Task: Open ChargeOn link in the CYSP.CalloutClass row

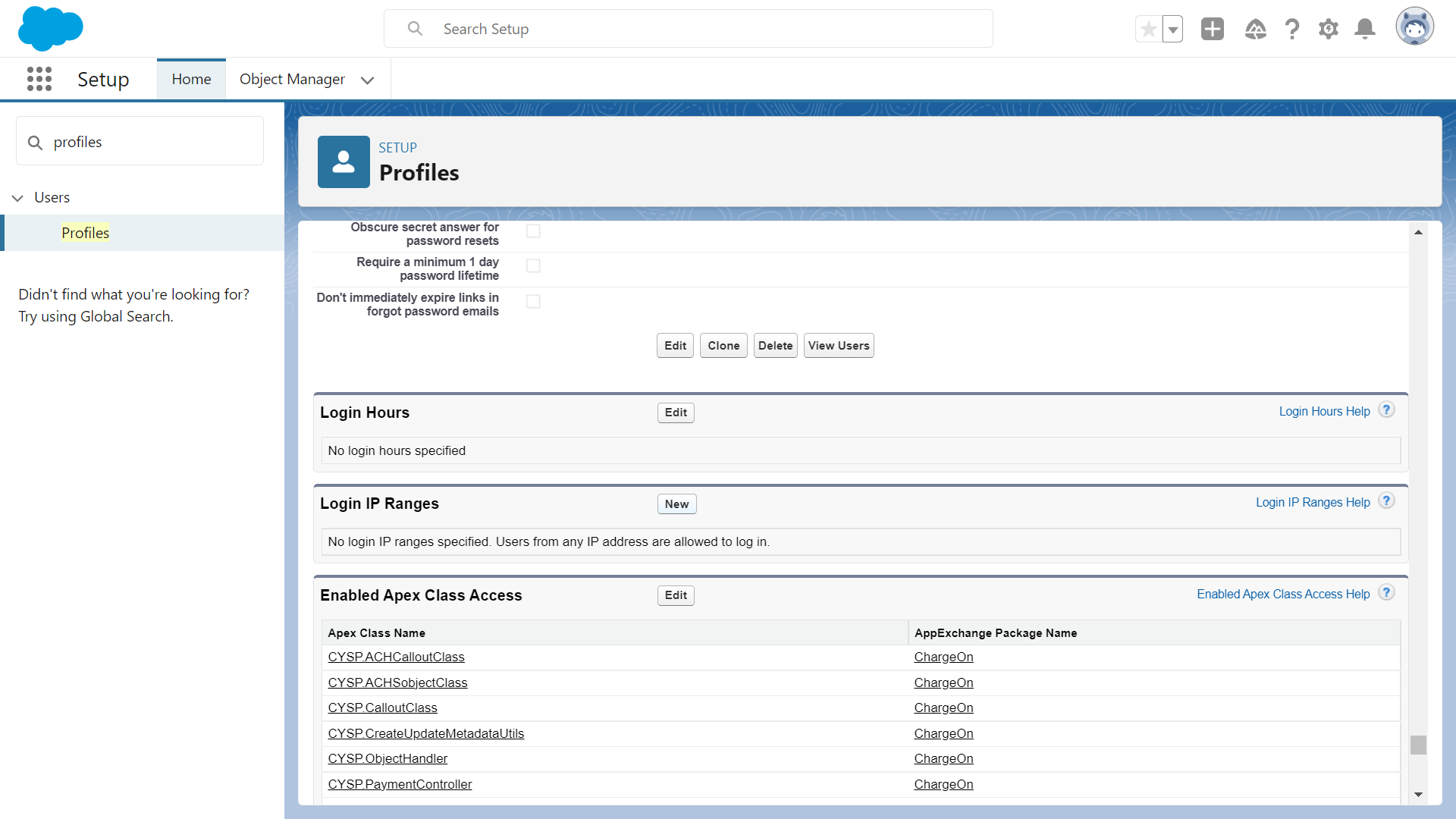Action: pyautogui.click(x=943, y=708)
